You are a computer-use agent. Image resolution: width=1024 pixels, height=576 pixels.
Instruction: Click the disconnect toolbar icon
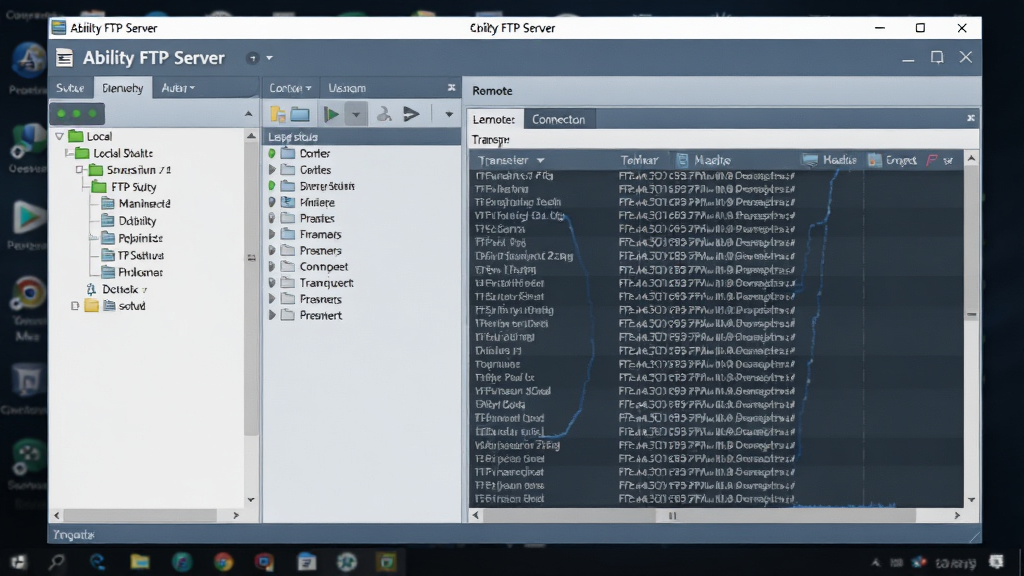click(384, 114)
